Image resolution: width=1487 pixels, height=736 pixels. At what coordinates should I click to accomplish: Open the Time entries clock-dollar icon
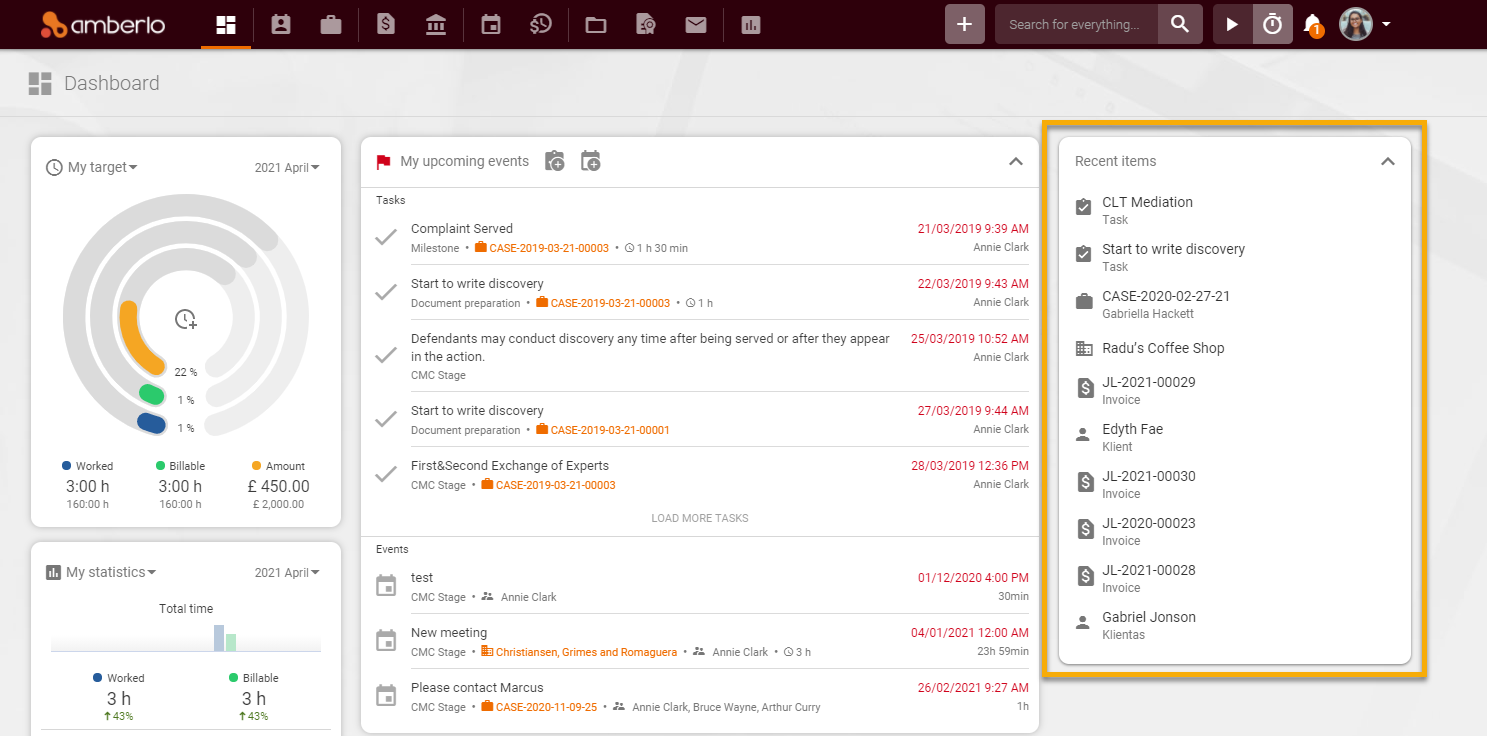(541, 25)
